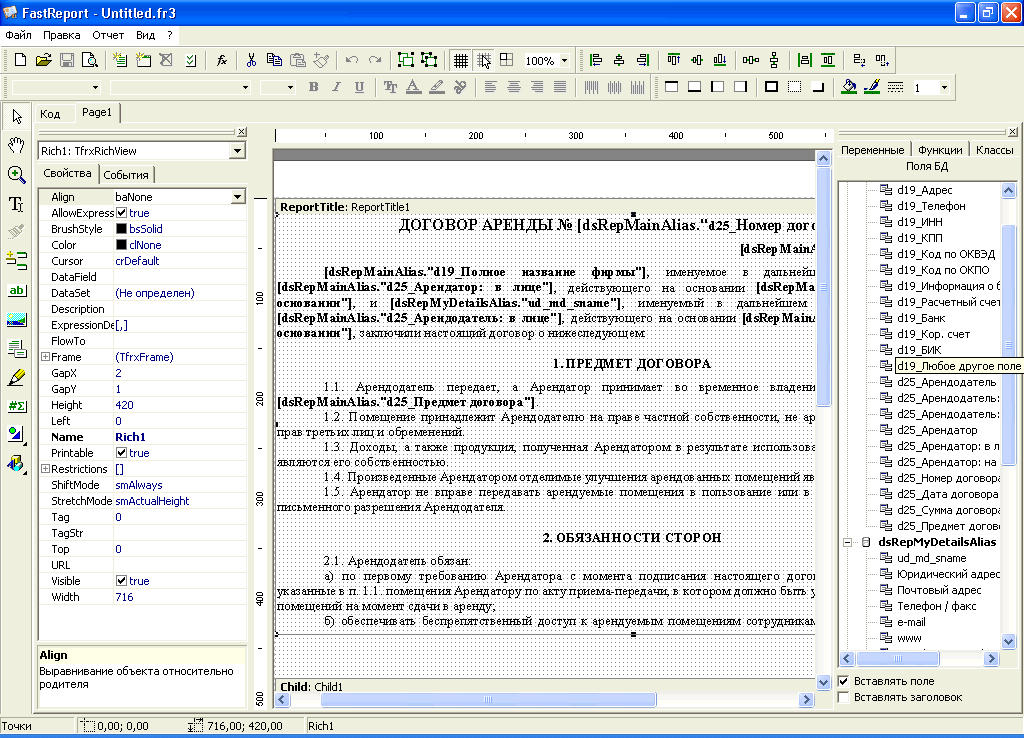Insert a Picture object from the toolbox

16,320
